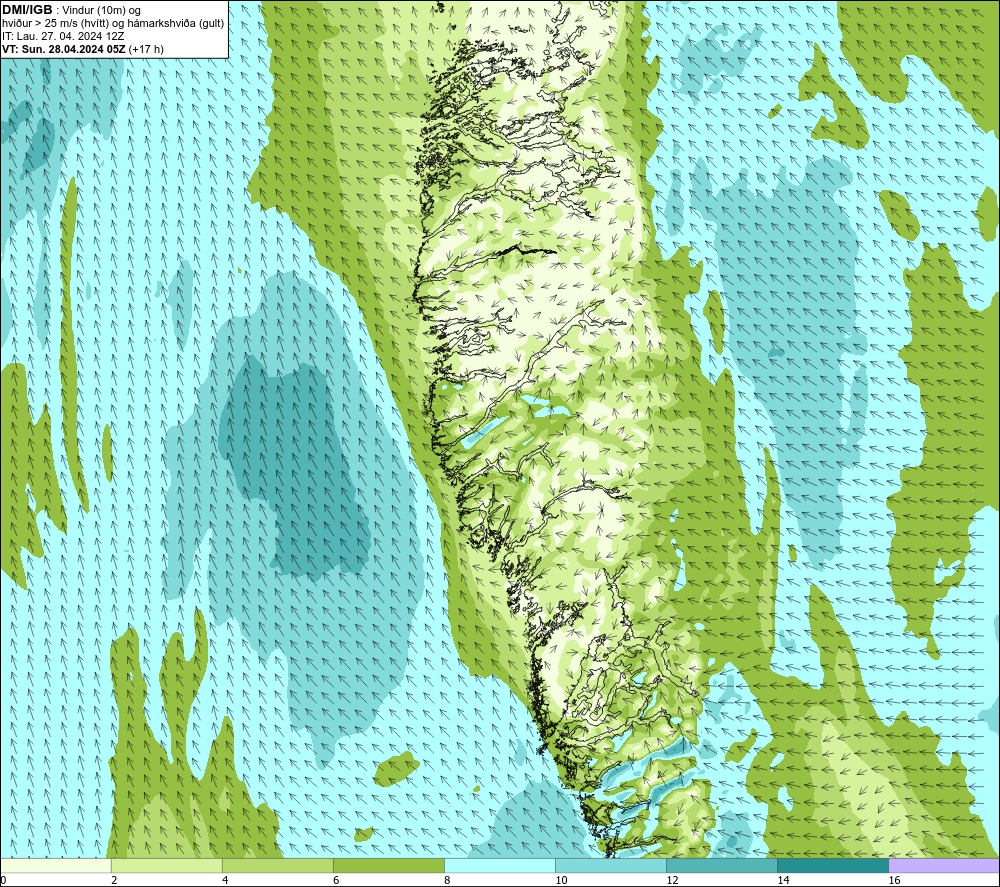Click the '6' colorbar label
The height and width of the screenshot is (887, 1000).
click(336, 881)
